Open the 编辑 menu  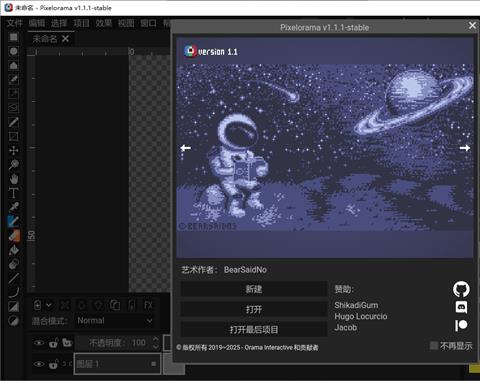click(37, 23)
